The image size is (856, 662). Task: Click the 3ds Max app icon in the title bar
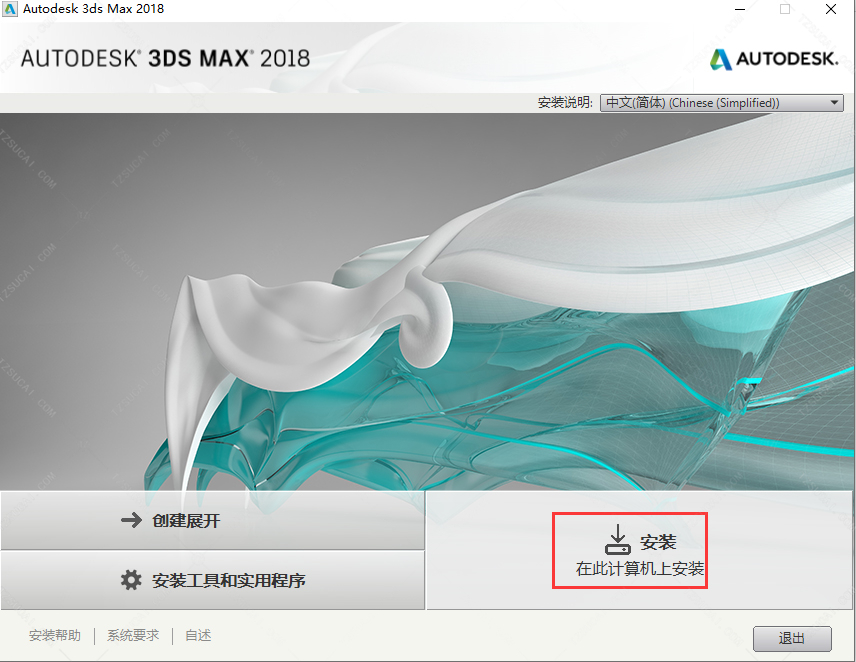10,9
